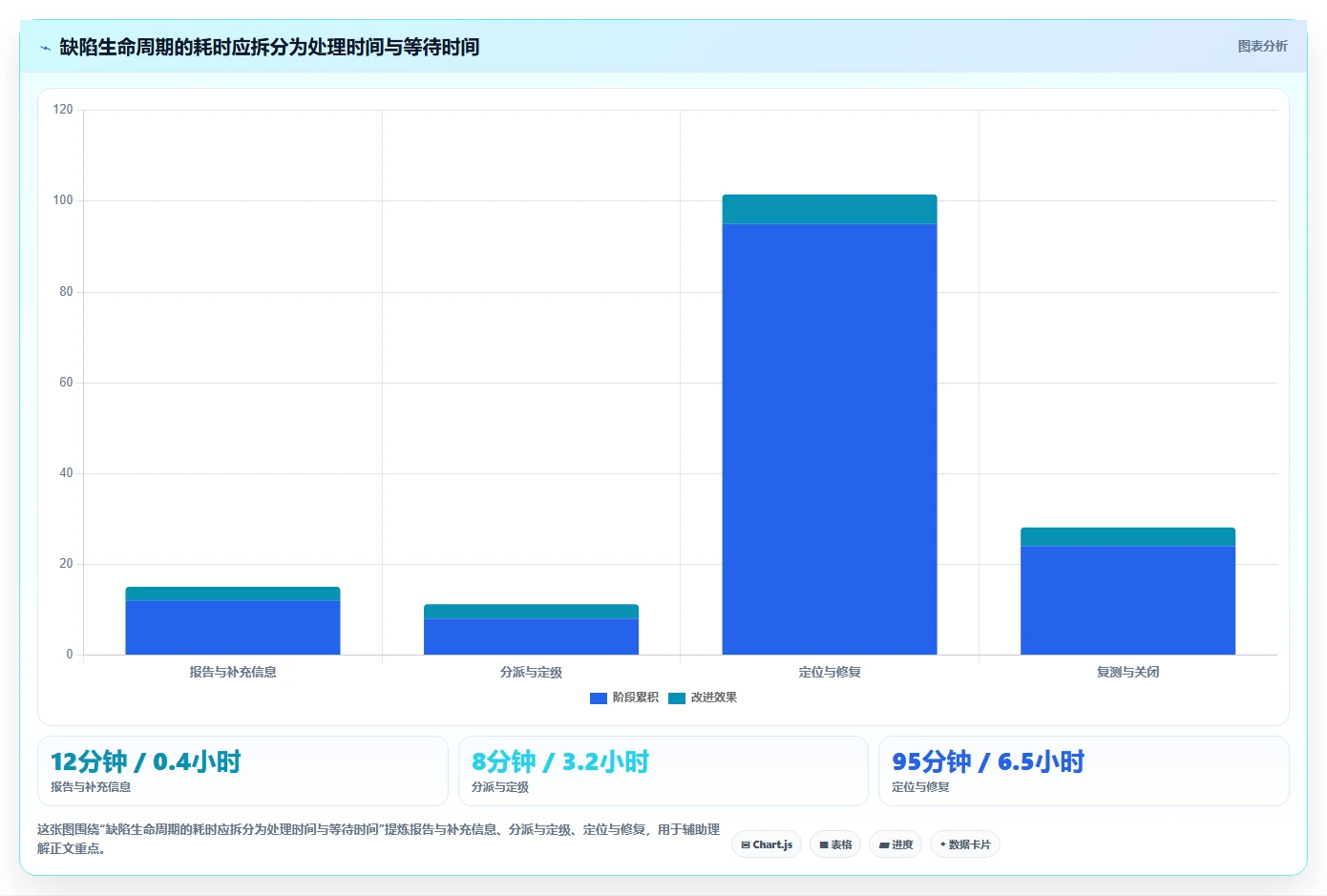The width and height of the screenshot is (1327, 896).
Task: Select the 95分钟 / 6.5小时 data card
Action: [1084, 771]
